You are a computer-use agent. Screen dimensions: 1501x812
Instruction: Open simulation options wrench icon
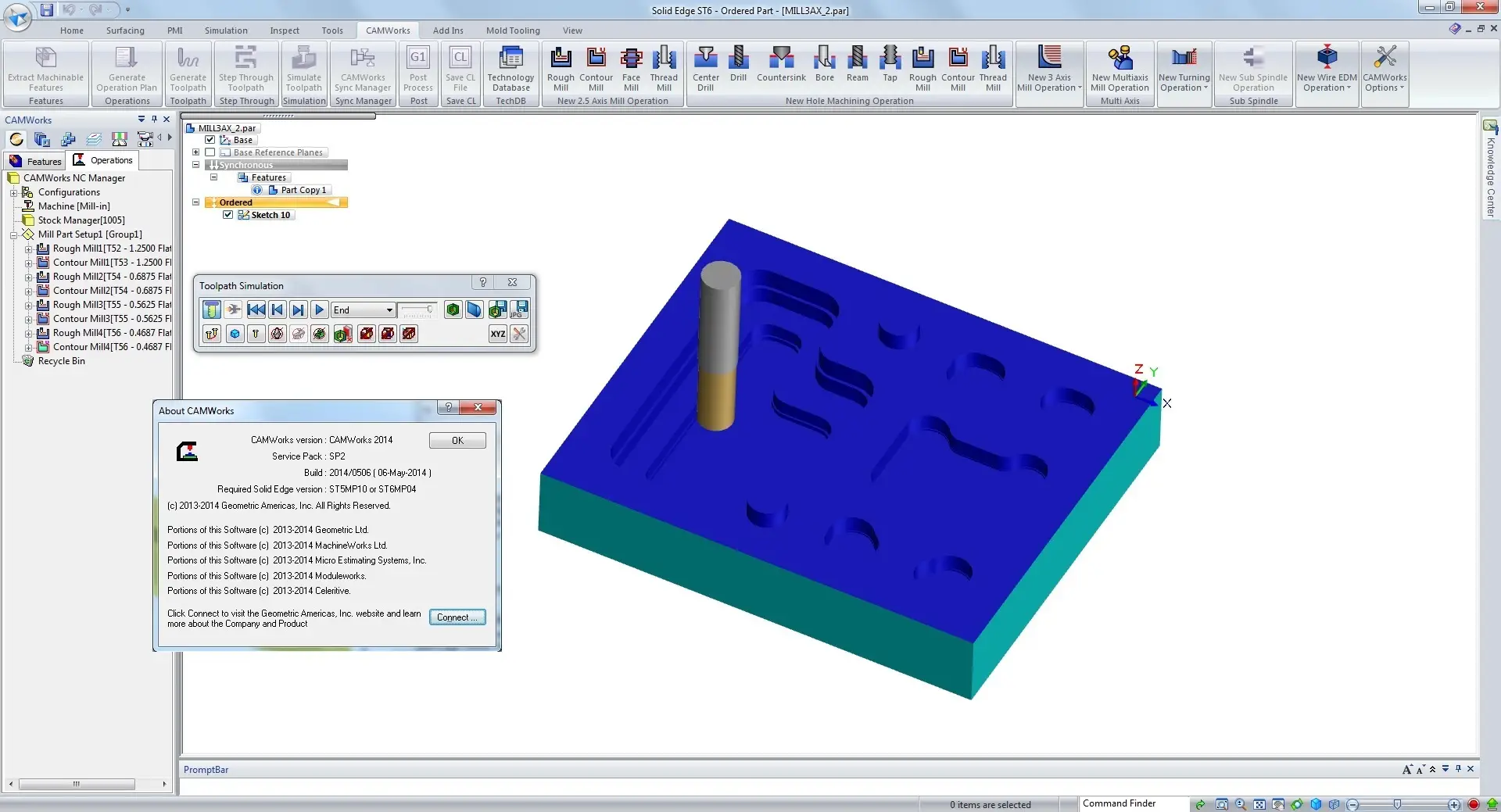click(519, 334)
